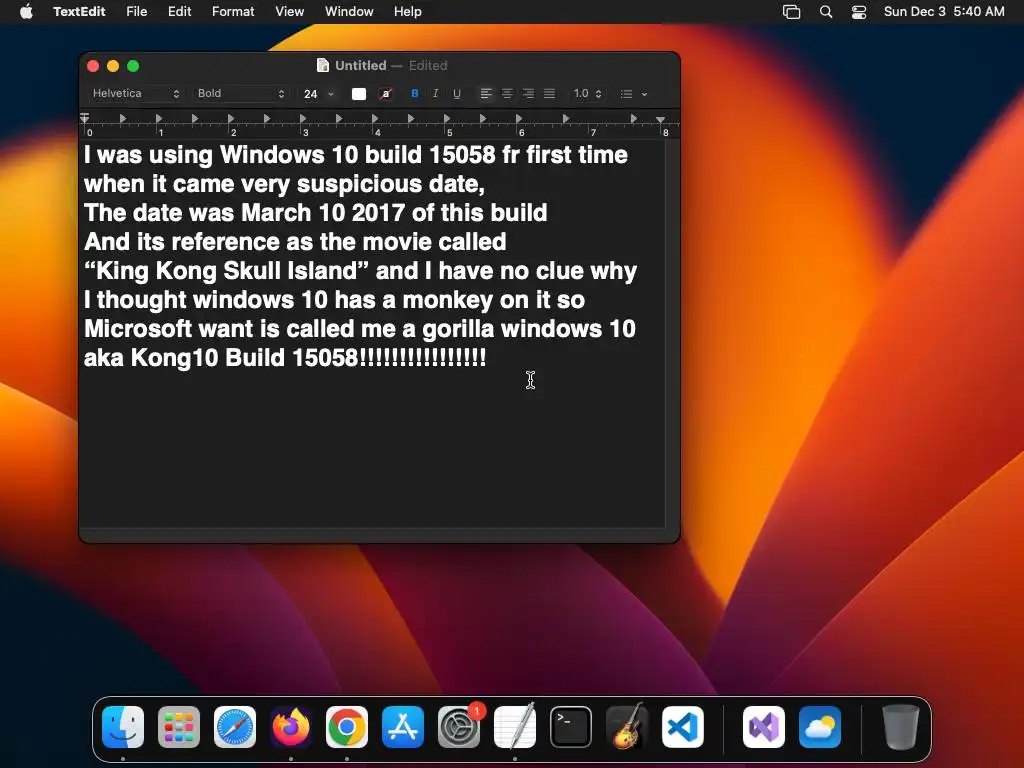
Task: Toggle italic formatting
Action: point(436,93)
